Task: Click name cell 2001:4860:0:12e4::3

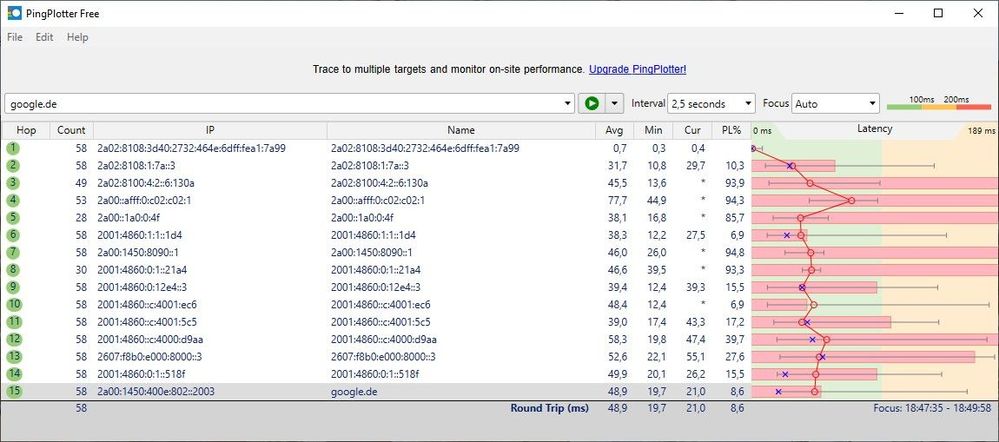Action: coord(375,287)
